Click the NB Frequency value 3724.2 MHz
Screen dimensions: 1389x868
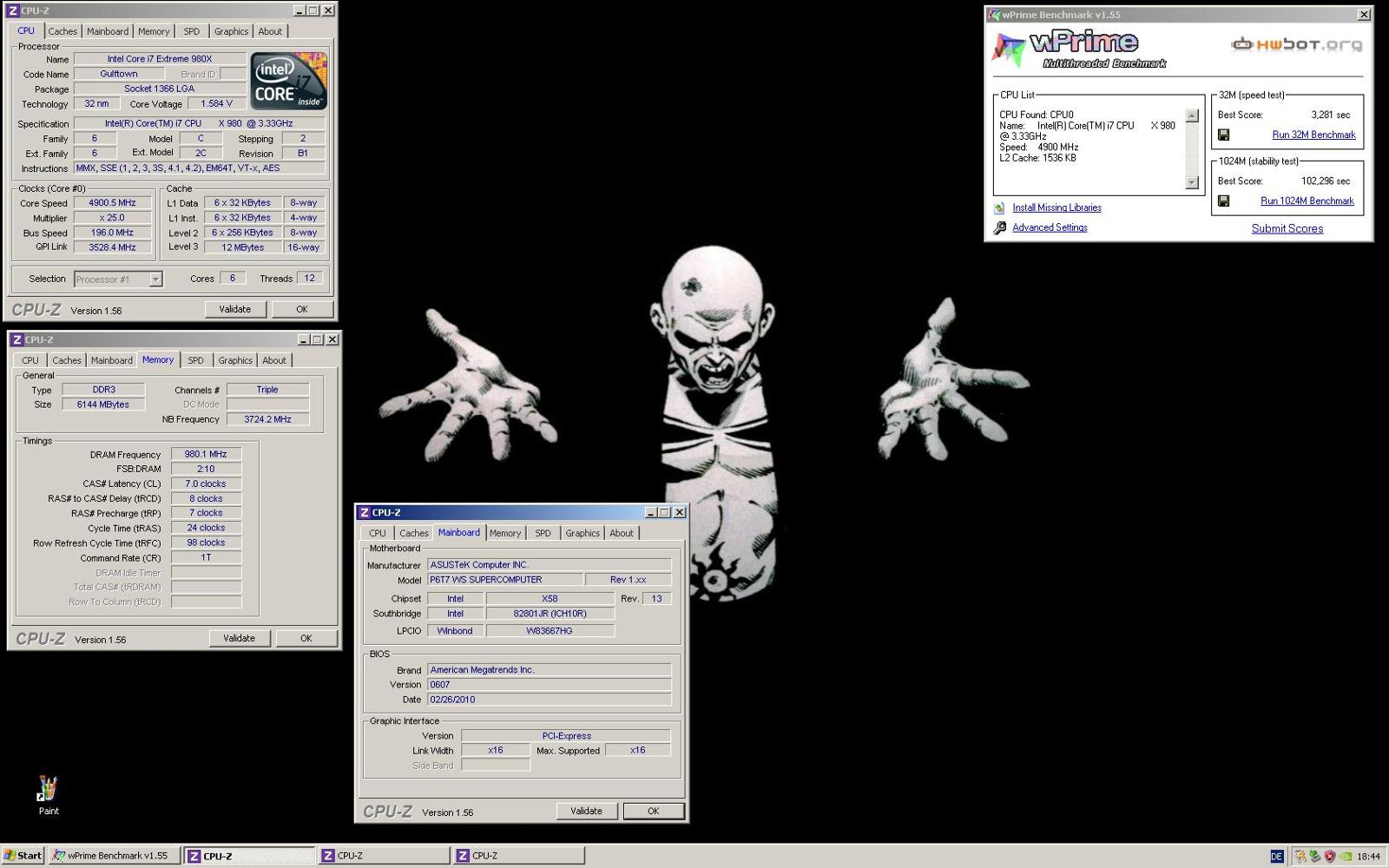point(267,419)
